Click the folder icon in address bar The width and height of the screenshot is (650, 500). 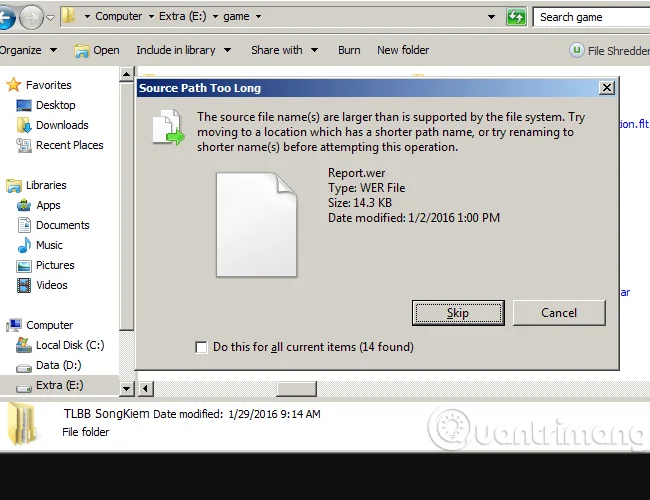69,16
